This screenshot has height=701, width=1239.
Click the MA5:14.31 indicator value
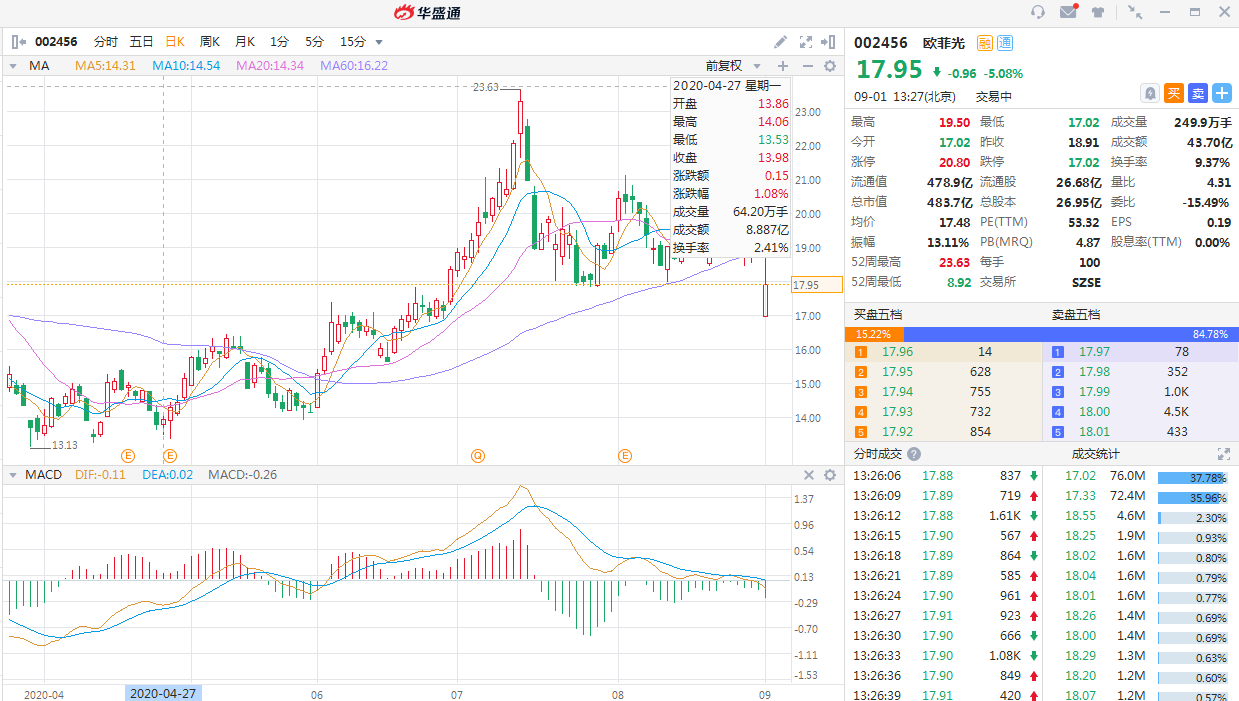point(105,66)
